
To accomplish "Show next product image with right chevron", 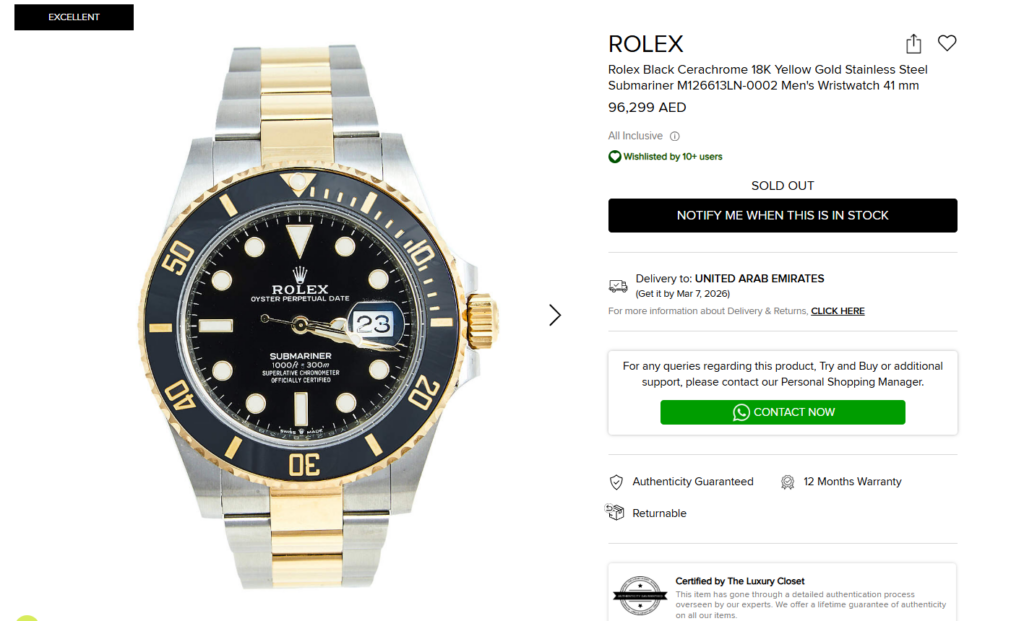I will [x=555, y=315].
